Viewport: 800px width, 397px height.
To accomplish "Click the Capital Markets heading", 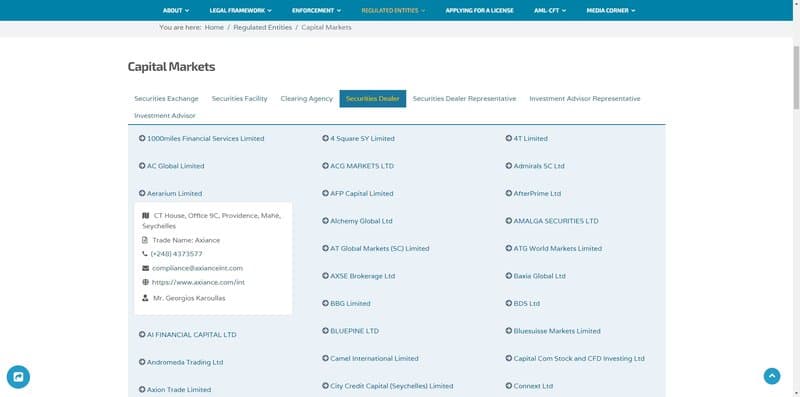I will (171, 67).
